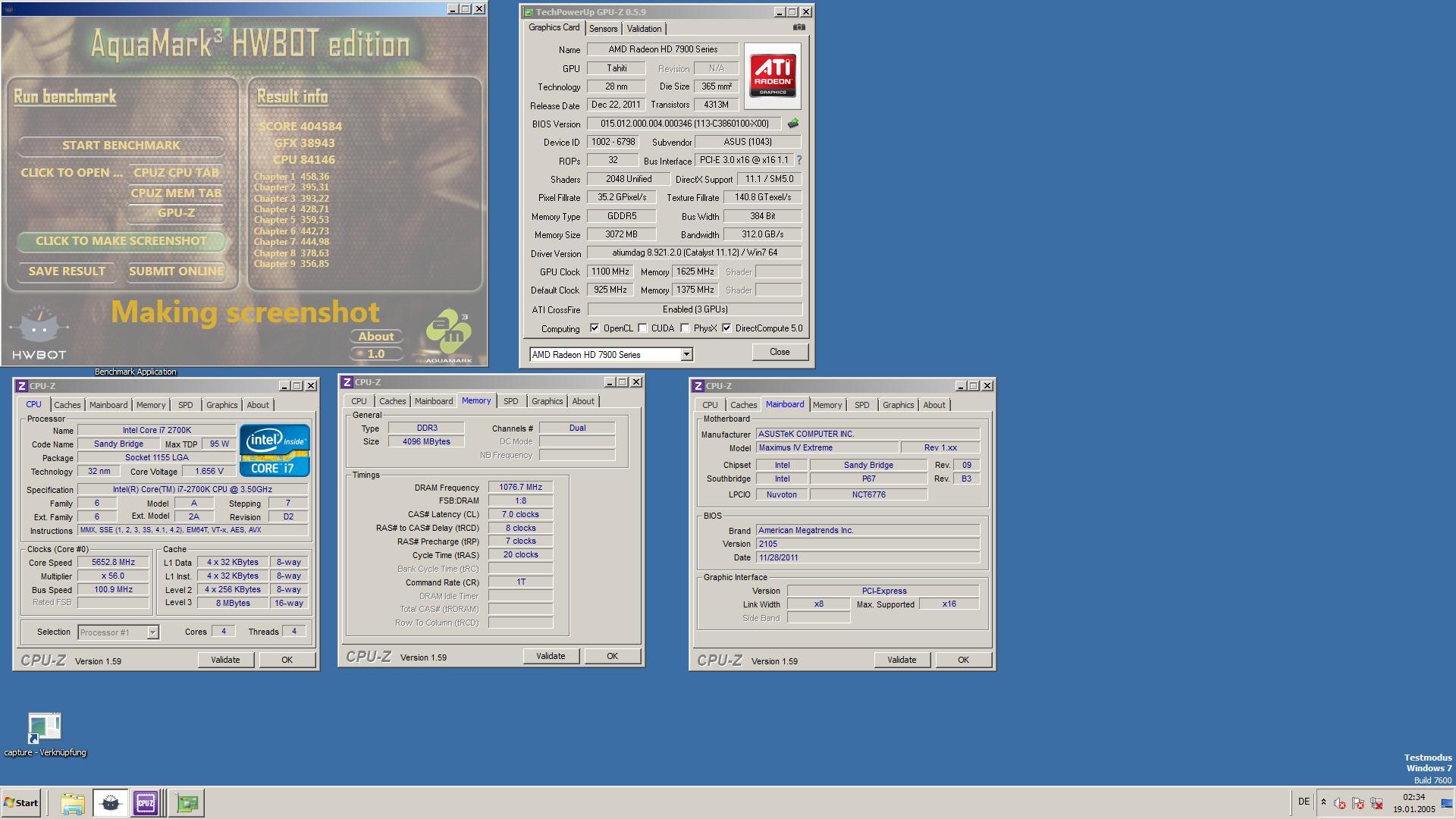Click the GPU-Z camera screenshot icon
Screen dimensions: 1456x819
799,27
